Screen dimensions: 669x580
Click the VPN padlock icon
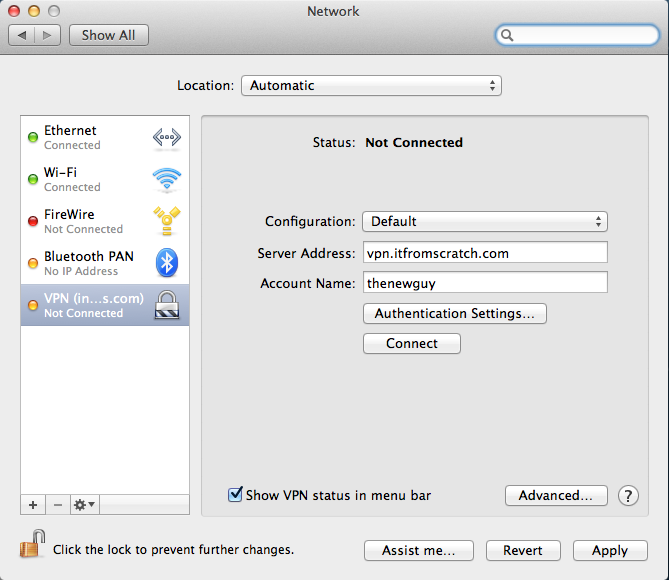167,305
